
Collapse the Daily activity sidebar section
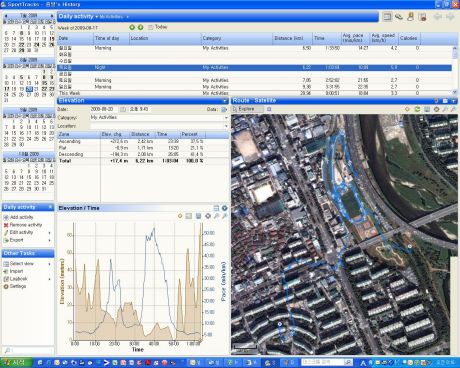click(x=50, y=207)
